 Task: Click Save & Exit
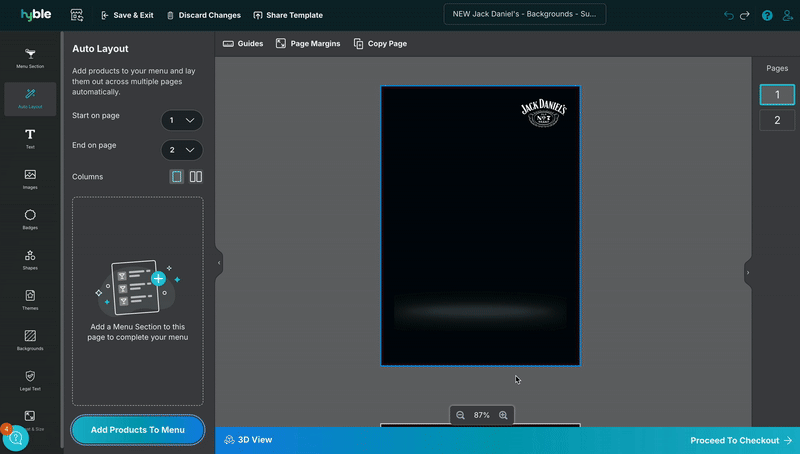click(127, 15)
